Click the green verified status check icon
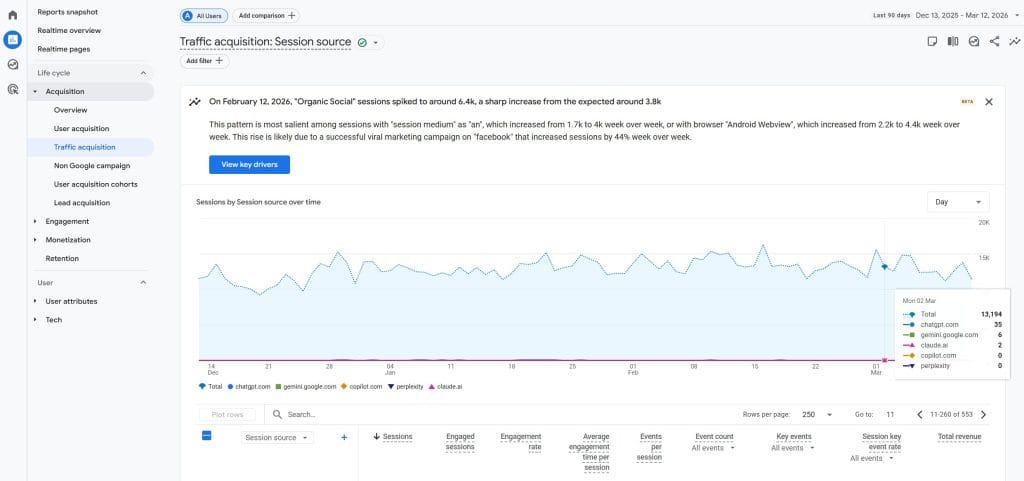1024x481 pixels. 362,42
